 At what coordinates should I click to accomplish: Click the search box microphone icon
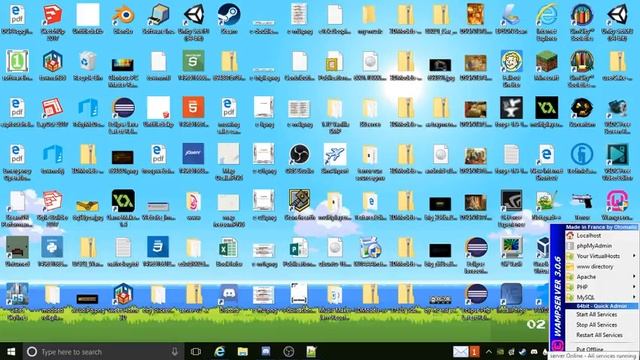pyautogui.click(x=175, y=351)
